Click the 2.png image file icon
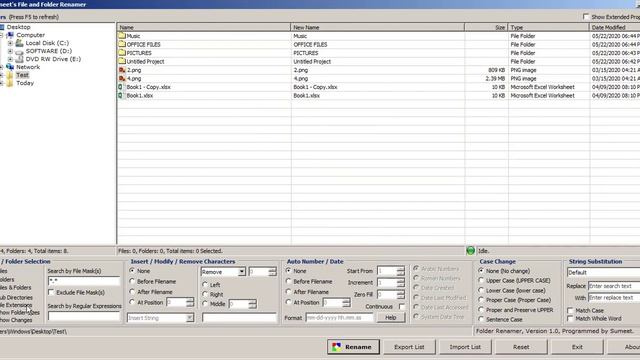 pos(122,70)
